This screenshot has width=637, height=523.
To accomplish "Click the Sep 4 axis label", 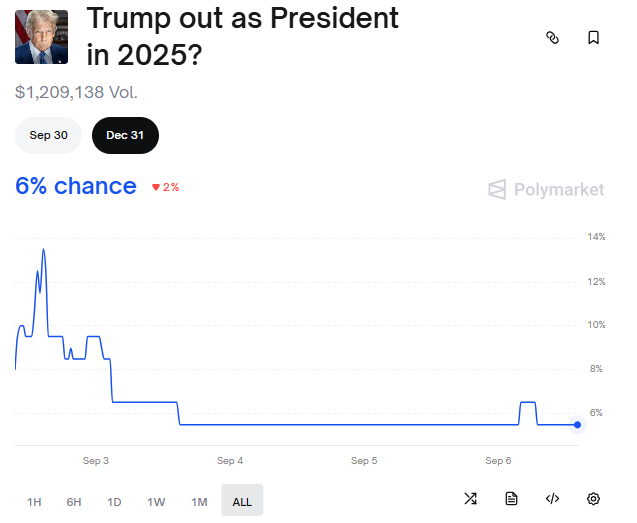I will 230,461.
